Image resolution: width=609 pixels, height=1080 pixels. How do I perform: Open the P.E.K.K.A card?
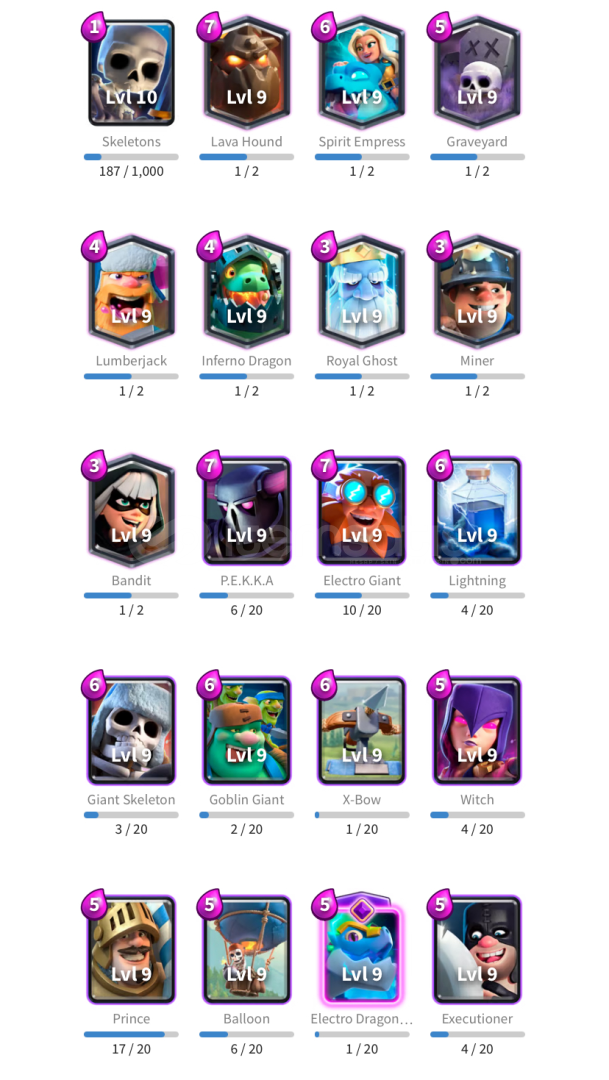click(247, 511)
